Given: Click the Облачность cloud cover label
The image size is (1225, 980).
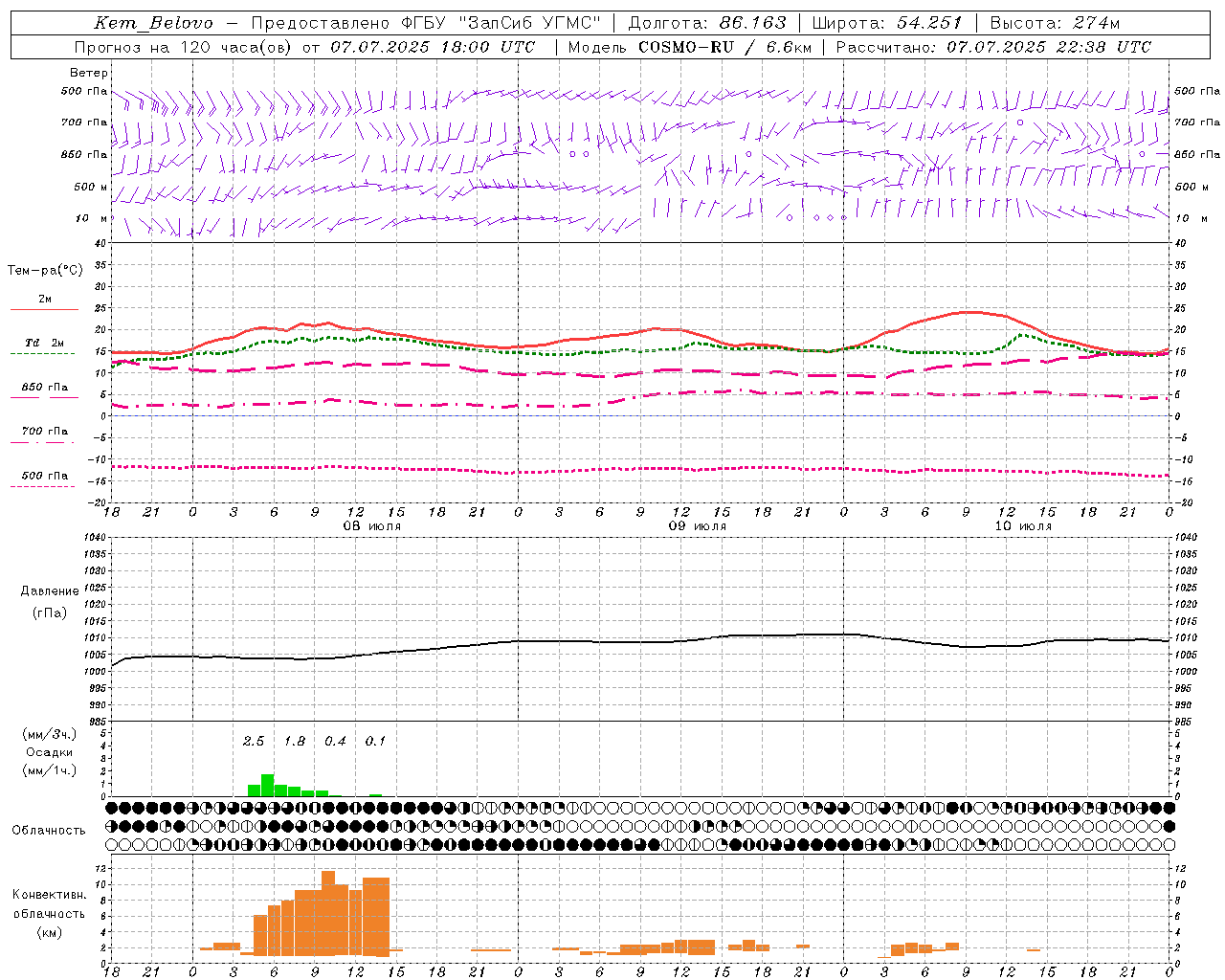Looking at the screenshot, I should pos(49,830).
